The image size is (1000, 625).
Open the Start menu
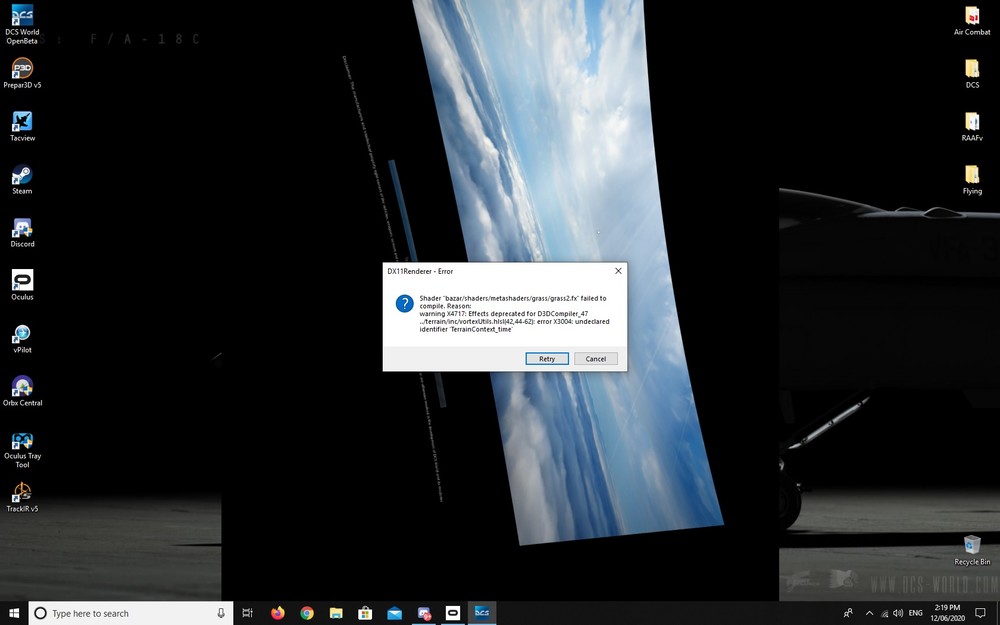pyautogui.click(x=14, y=612)
